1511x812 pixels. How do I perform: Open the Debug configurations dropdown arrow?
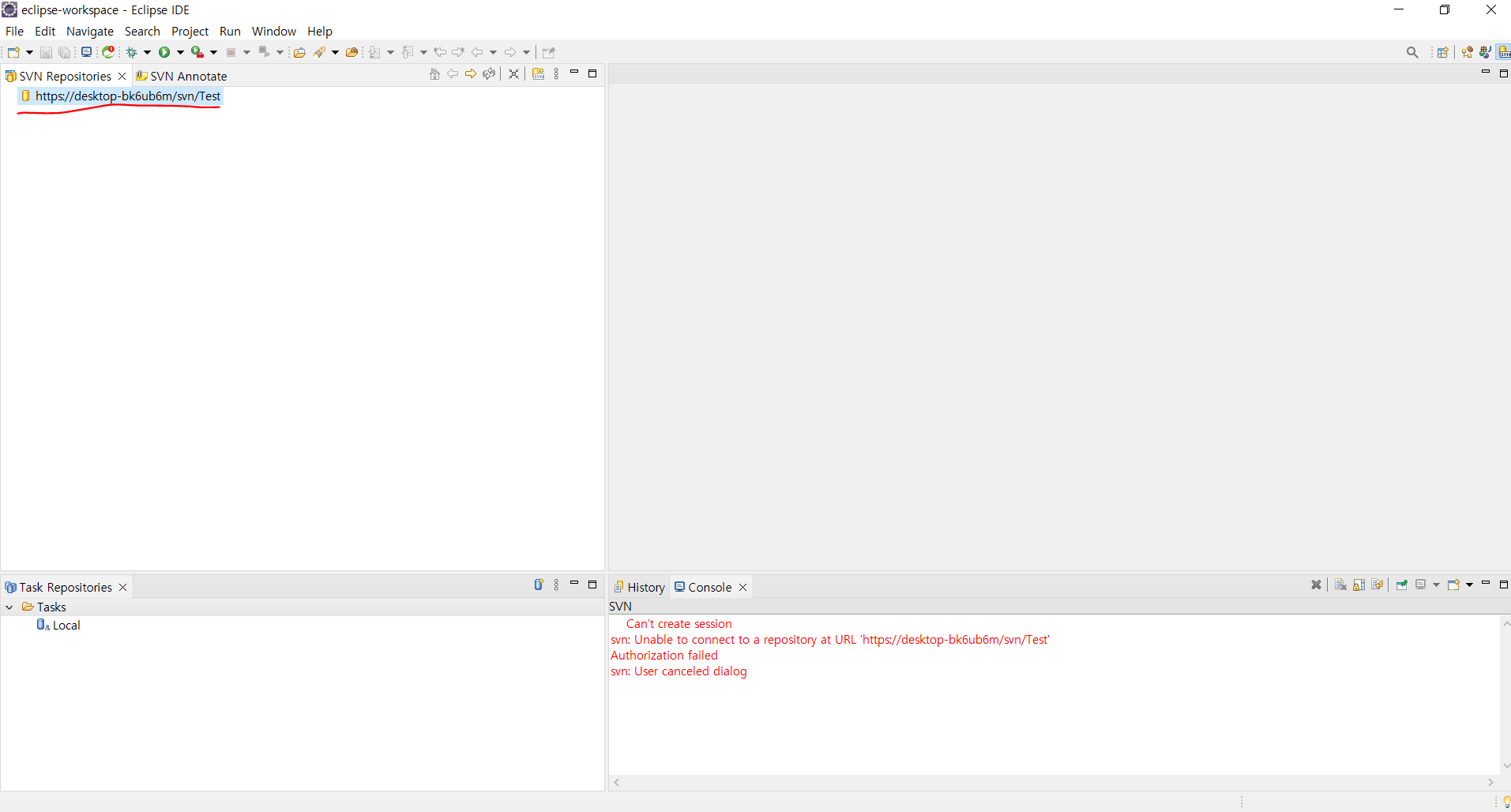147,52
